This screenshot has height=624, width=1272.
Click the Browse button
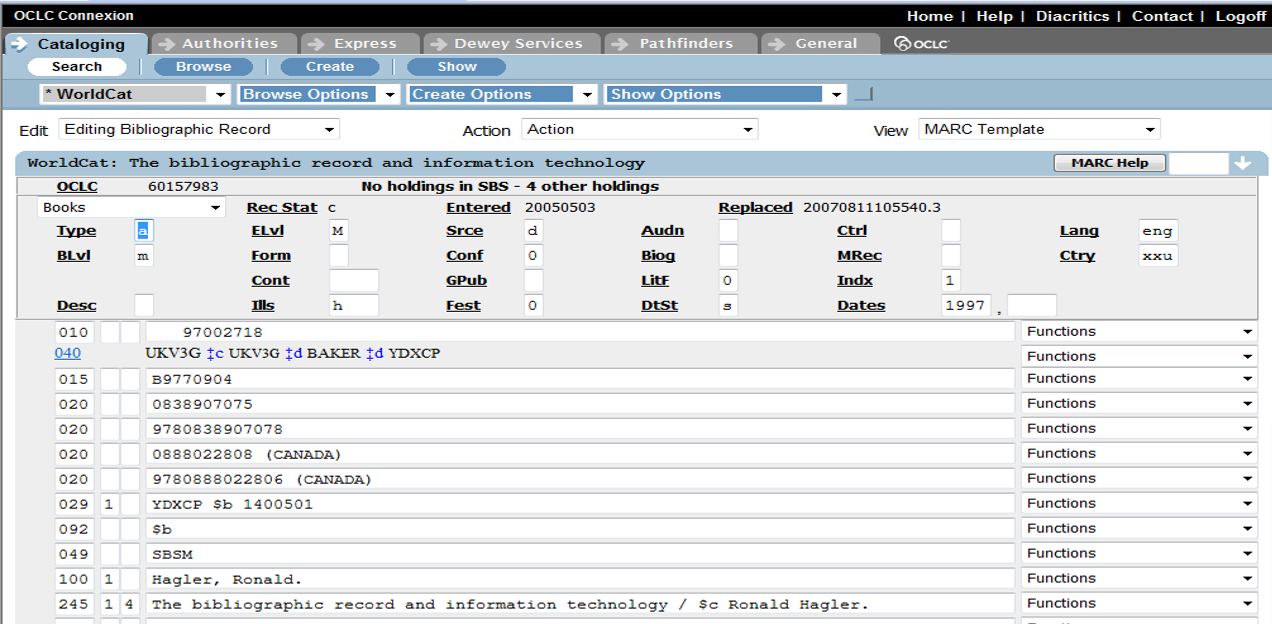point(203,67)
